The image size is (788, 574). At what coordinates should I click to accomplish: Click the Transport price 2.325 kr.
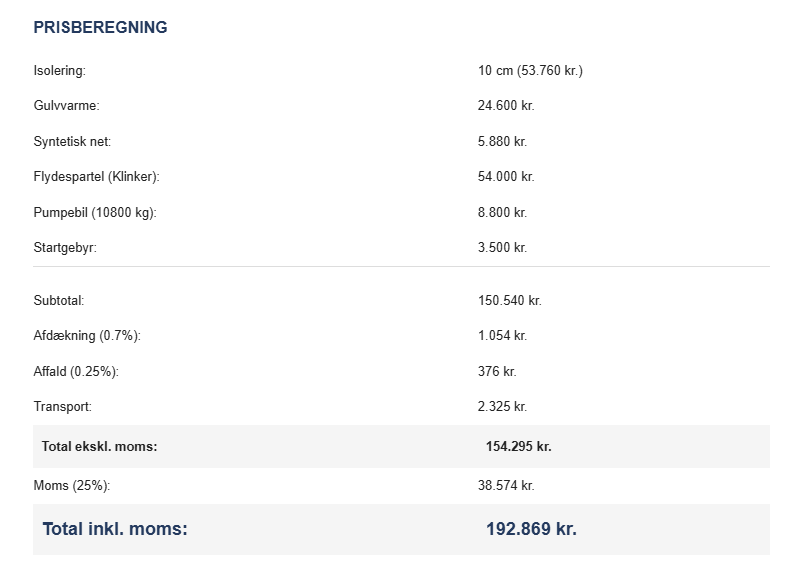point(502,407)
